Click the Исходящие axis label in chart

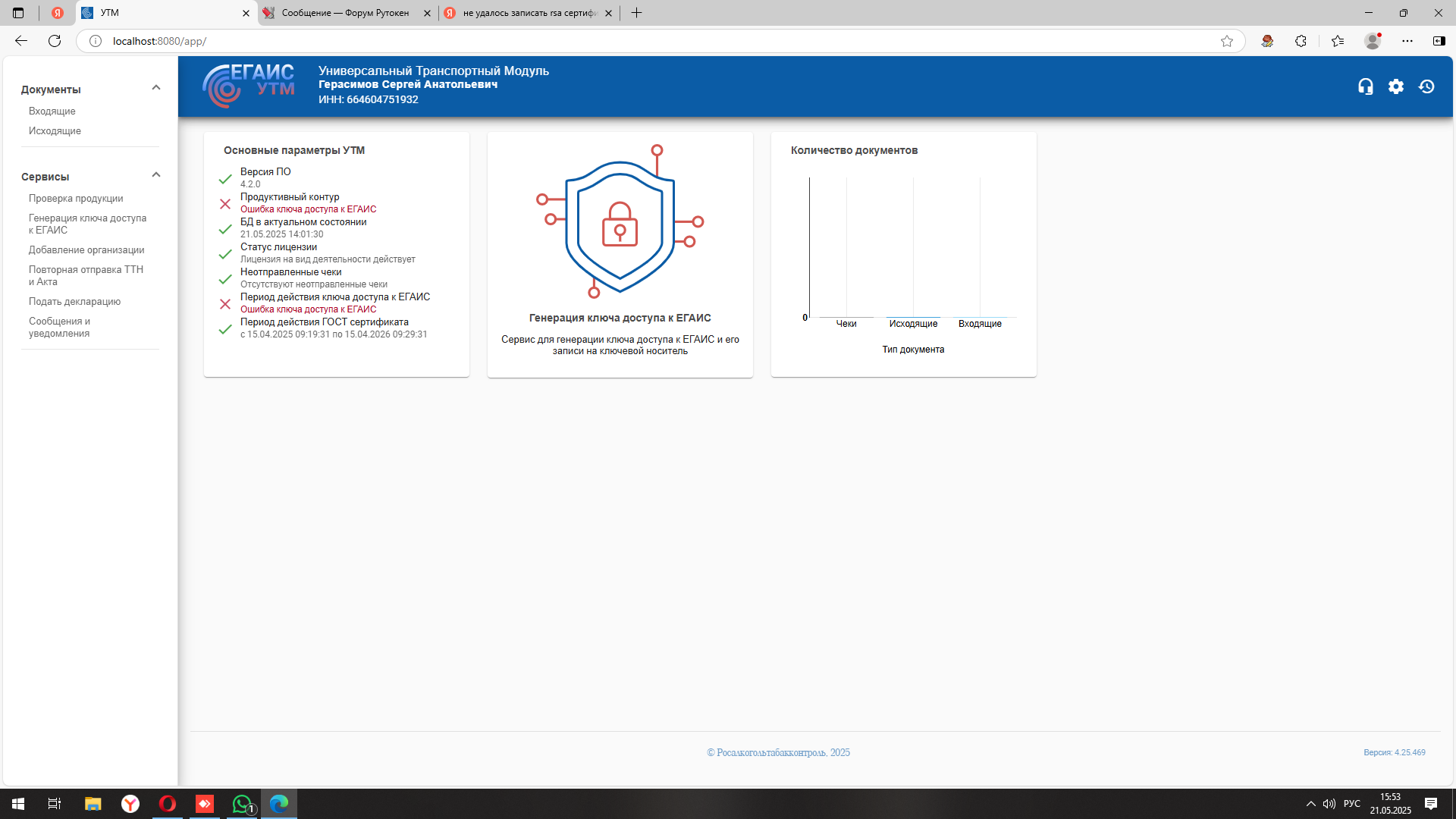(x=913, y=324)
